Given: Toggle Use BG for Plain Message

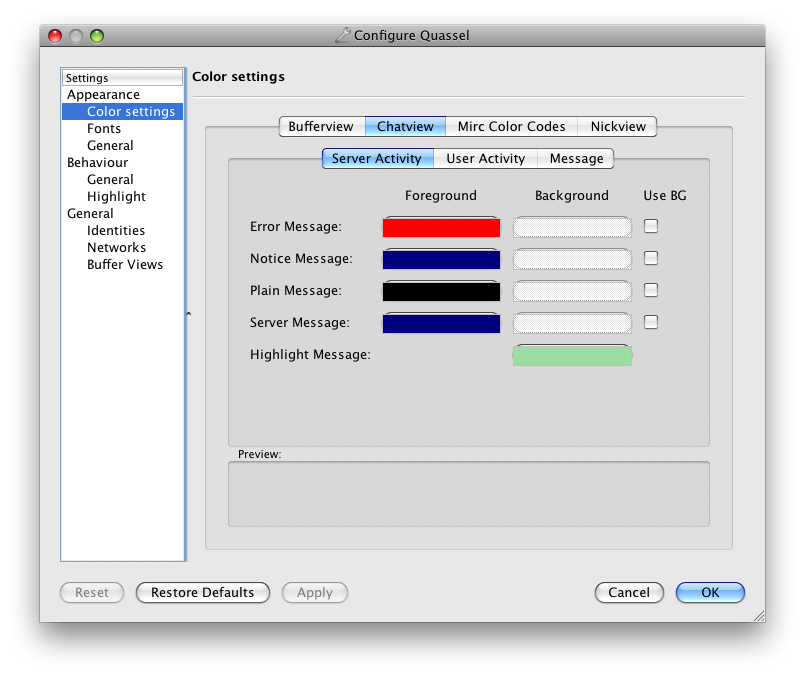Looking at the screenshot, I should (x=651, y=290).
